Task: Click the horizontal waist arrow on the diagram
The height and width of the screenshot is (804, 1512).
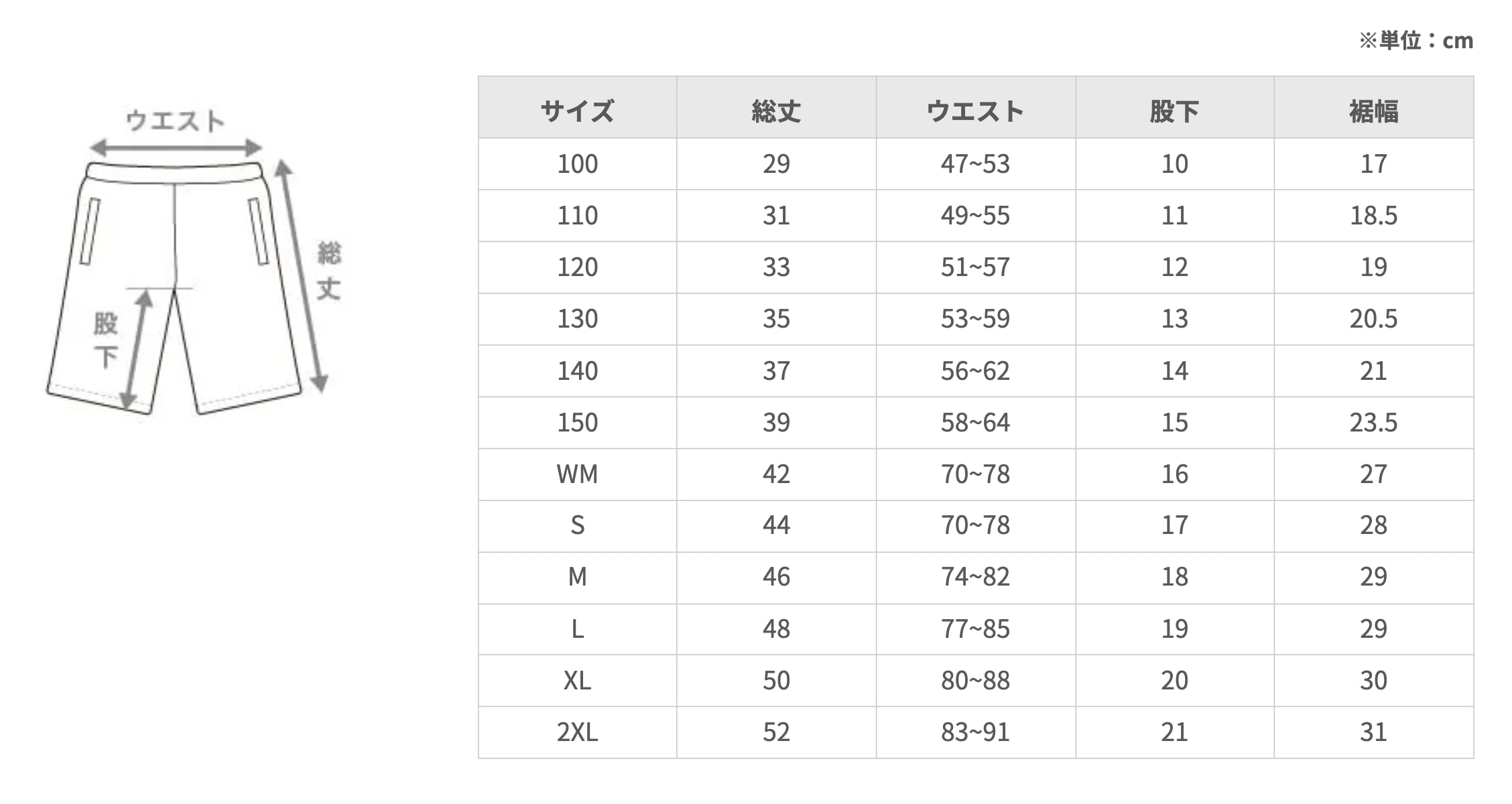Action: click(x=176, y=147)
